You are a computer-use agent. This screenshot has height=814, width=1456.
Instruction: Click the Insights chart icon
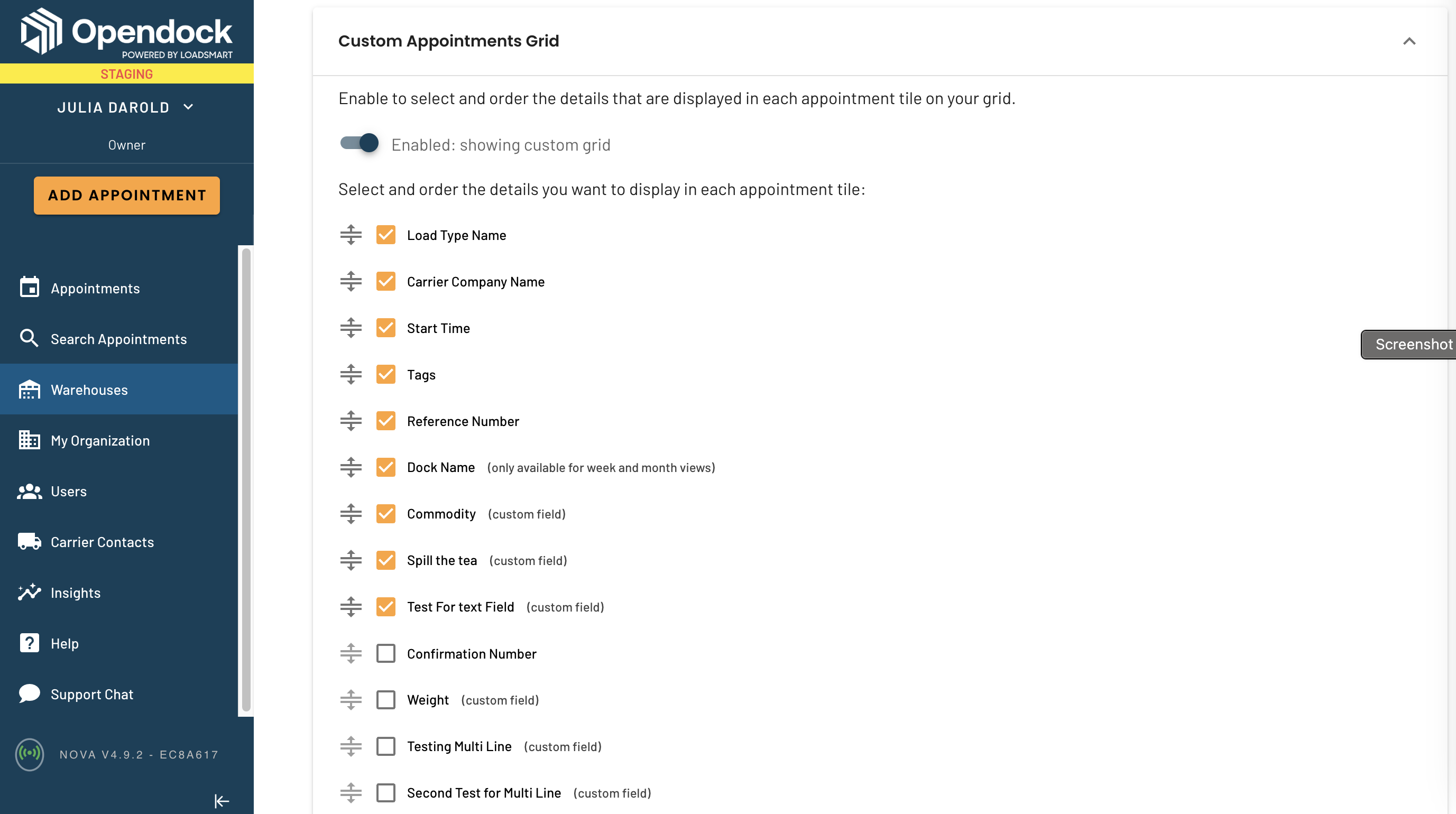click(x=30, y=592)
